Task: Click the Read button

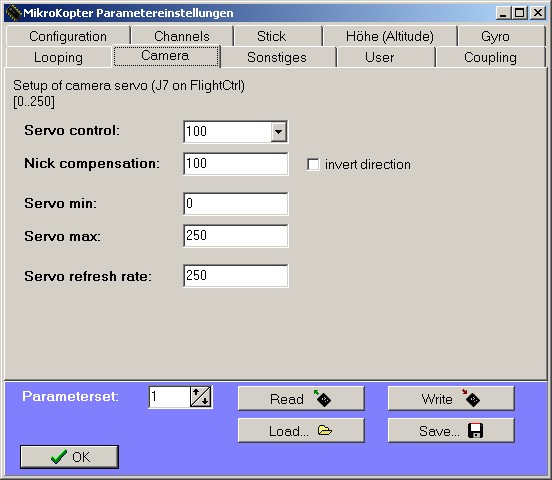Action: point(301,399)
